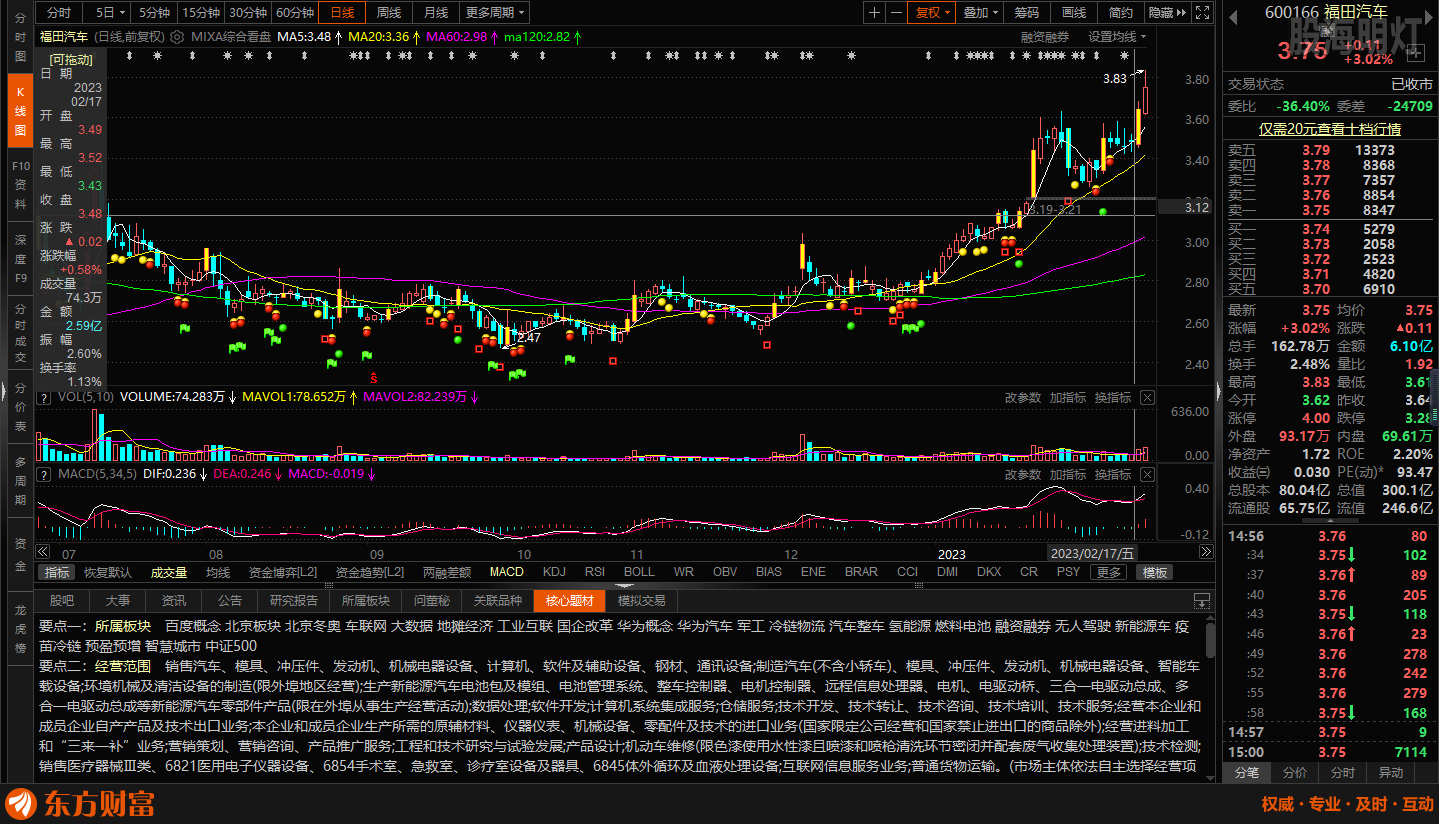Switch to 60分钟 period tab

pyautogui.click(x=294, y=12)
